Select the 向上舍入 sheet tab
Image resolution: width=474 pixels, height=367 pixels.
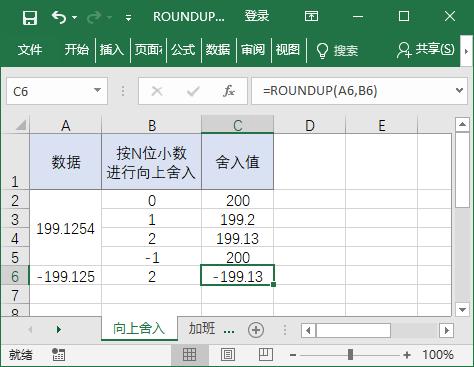[x=139, y=328]
